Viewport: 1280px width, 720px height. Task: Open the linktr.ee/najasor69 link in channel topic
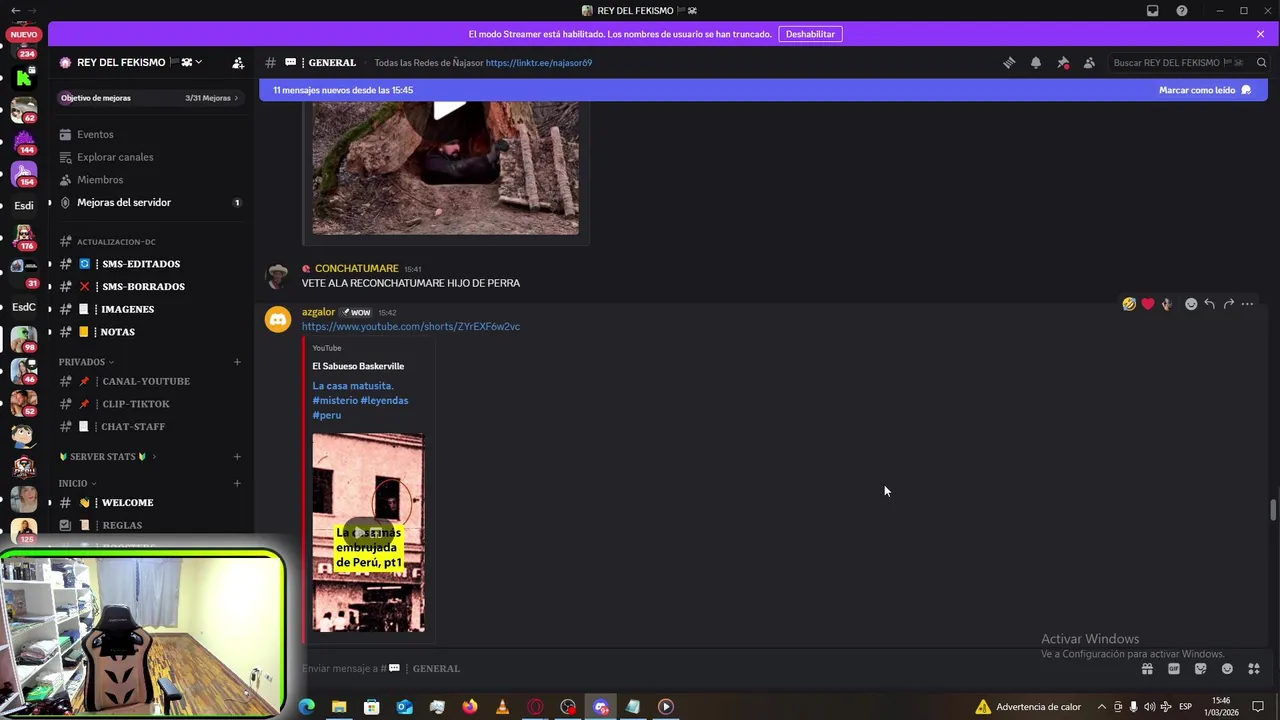[x=538, y=62]
